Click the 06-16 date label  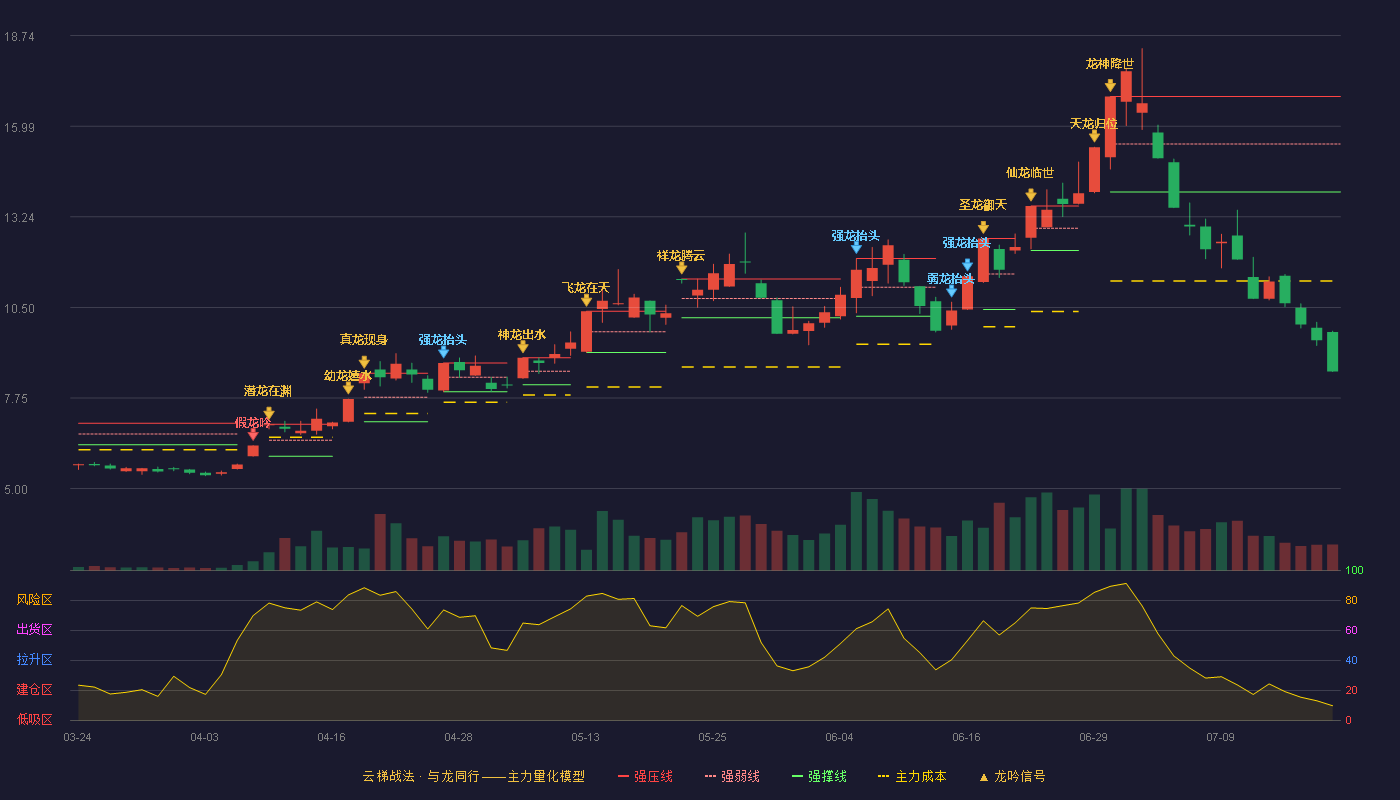coord(966,737)
